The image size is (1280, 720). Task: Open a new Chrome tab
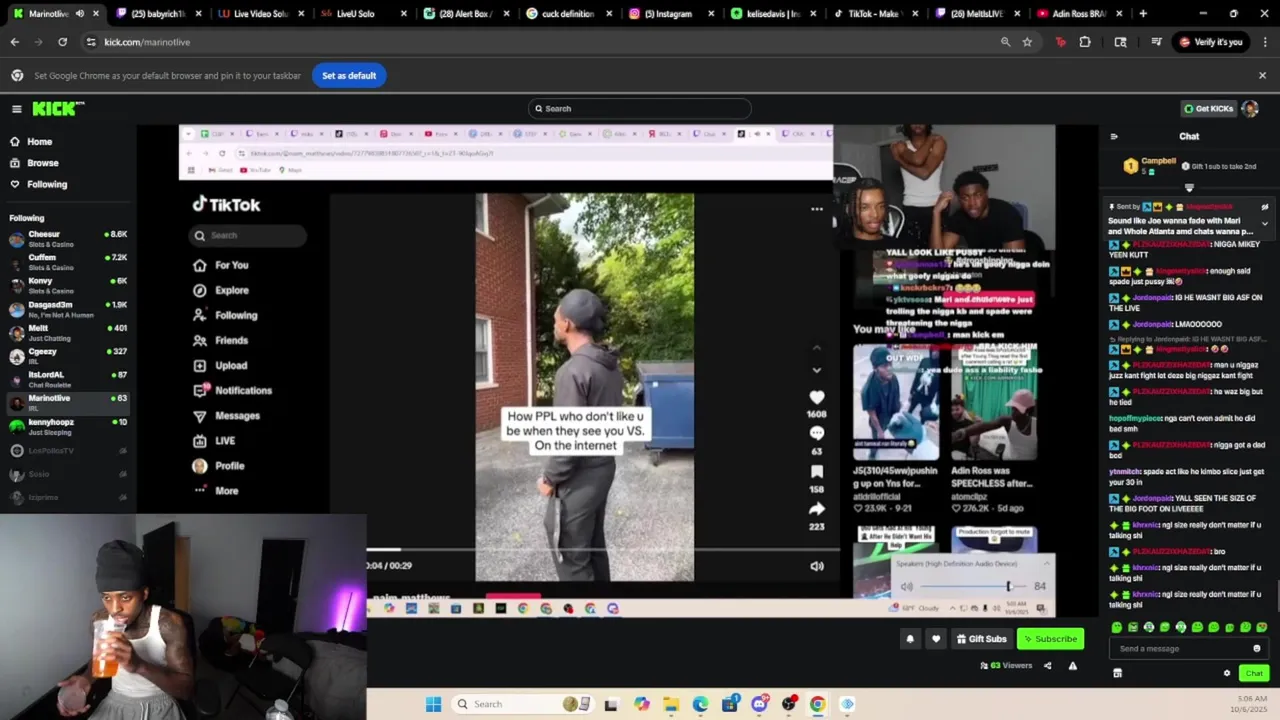click(x=1143, y=14)
